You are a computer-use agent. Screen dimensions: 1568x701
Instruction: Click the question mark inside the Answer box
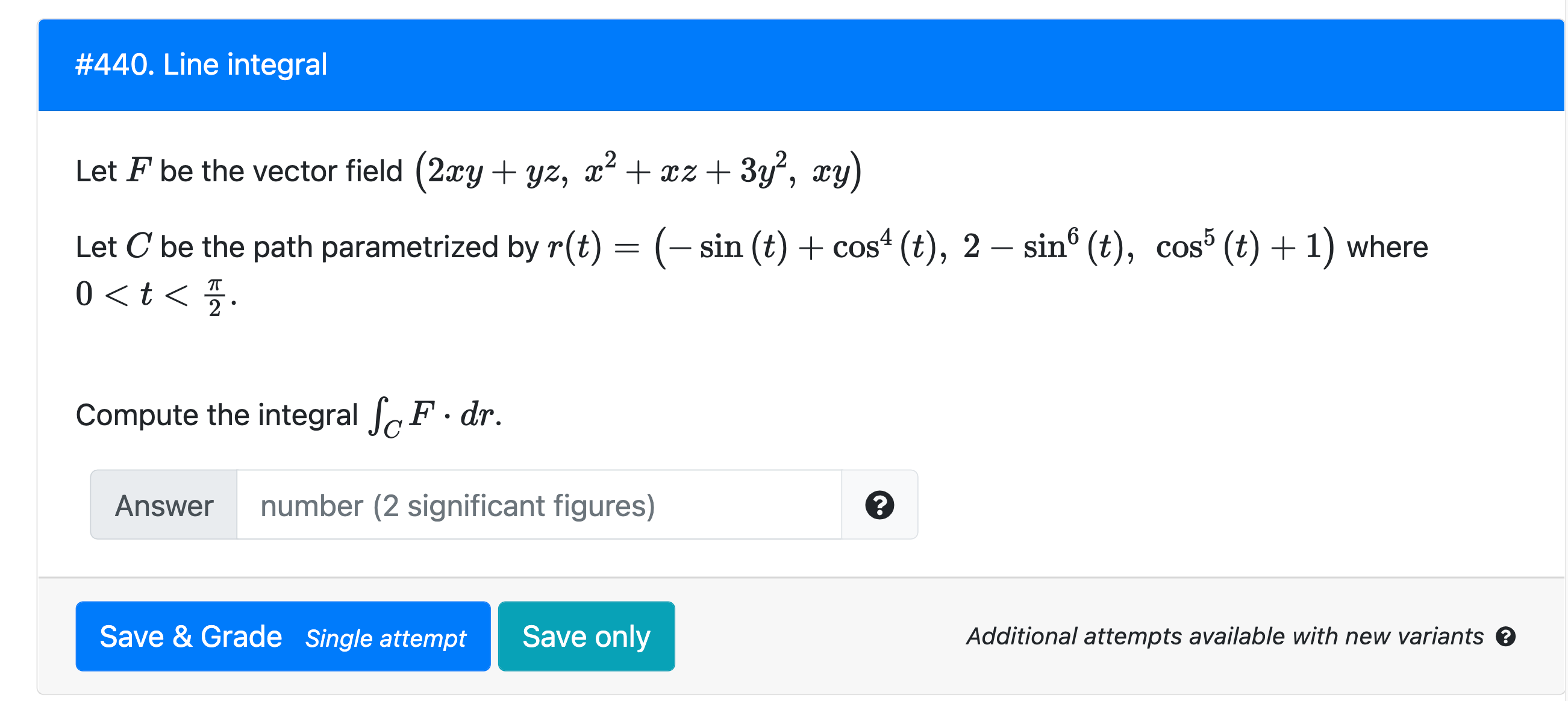point(879,504)
